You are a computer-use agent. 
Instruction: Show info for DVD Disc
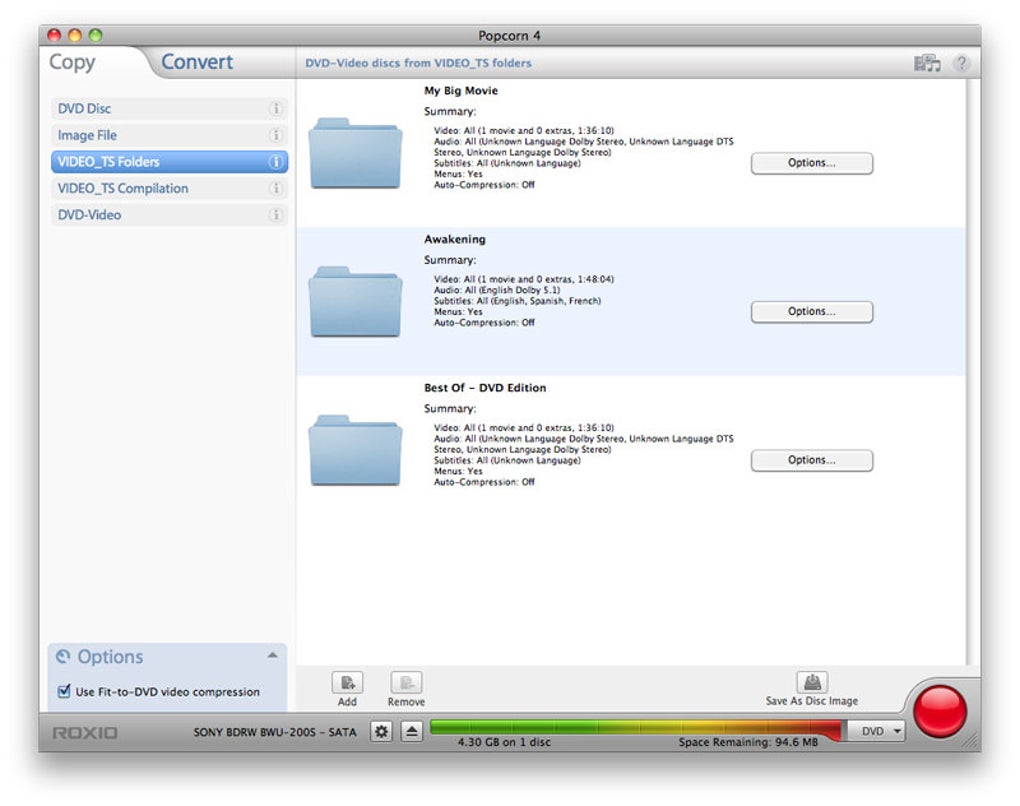[x=276, y=109]
